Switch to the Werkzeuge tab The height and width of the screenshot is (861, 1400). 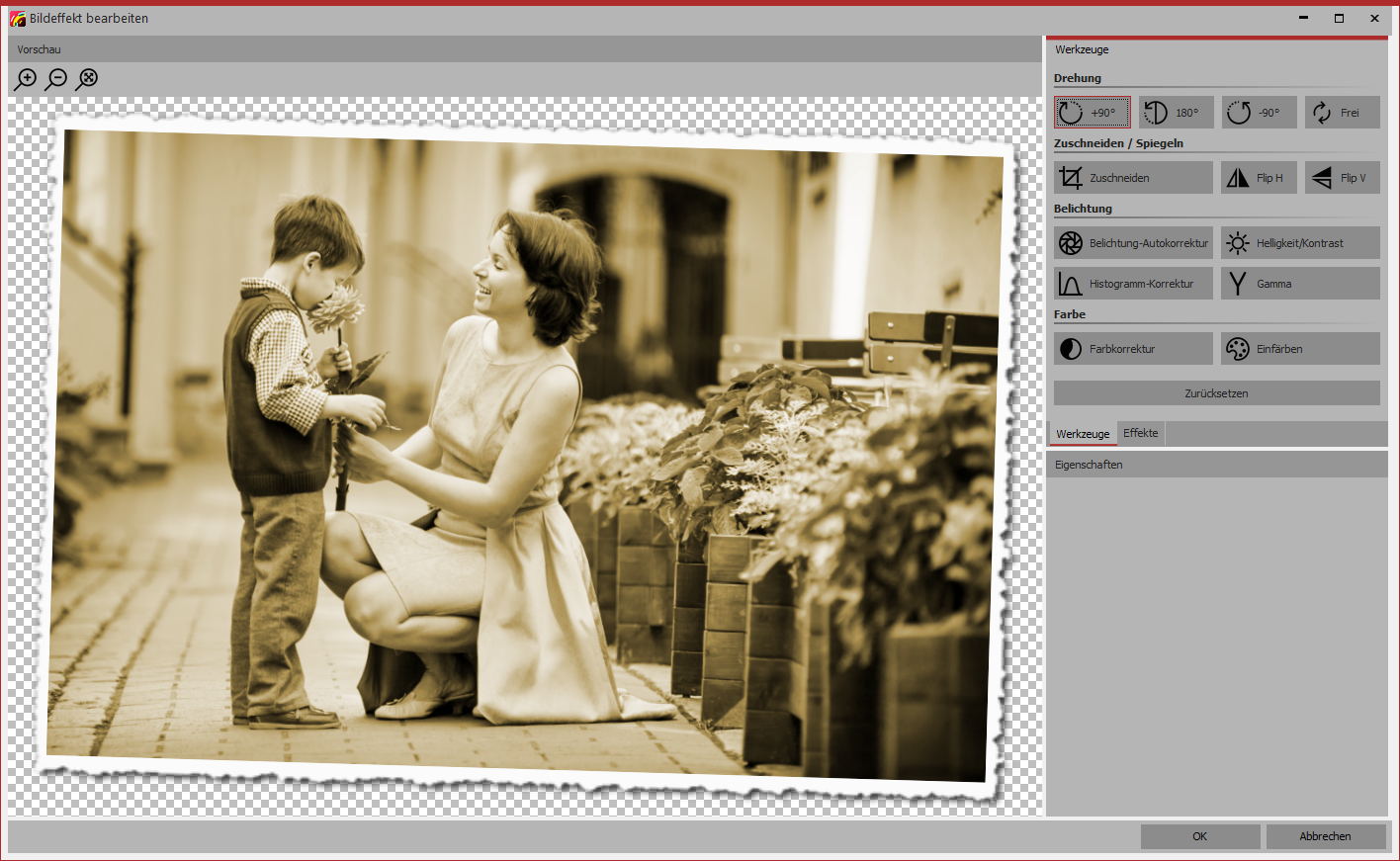coord(1083,434)
